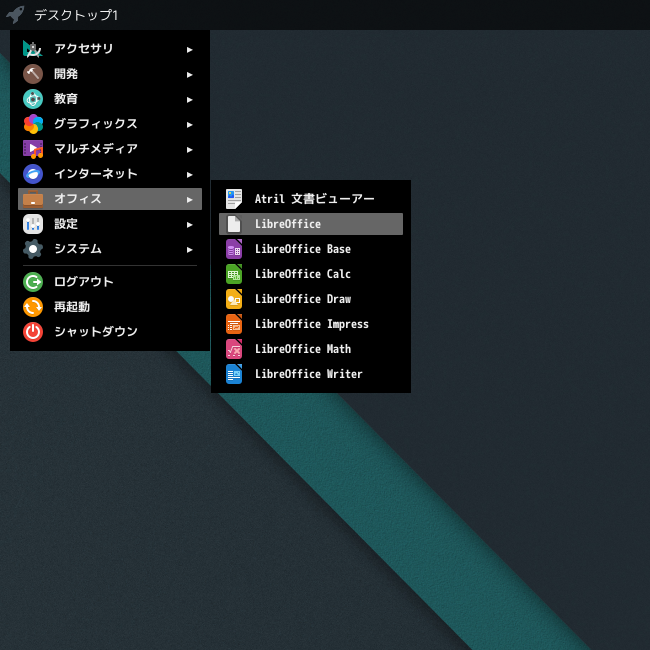The height and width of the screenshot is (650, 650).
Task: Expand the 設定 submenu arrow
Action: point(189,225)
